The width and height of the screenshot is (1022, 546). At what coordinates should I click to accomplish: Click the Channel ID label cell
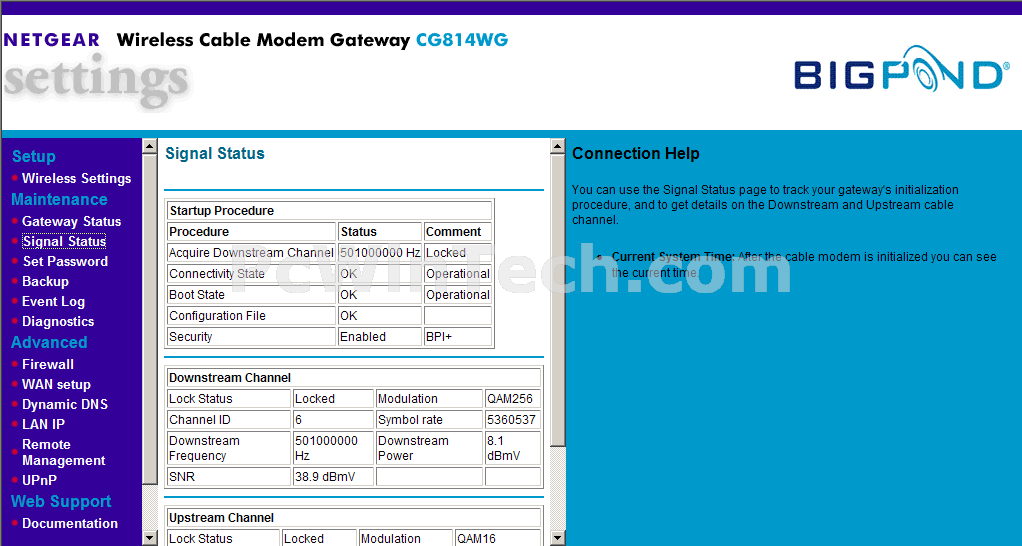point(229,420)
